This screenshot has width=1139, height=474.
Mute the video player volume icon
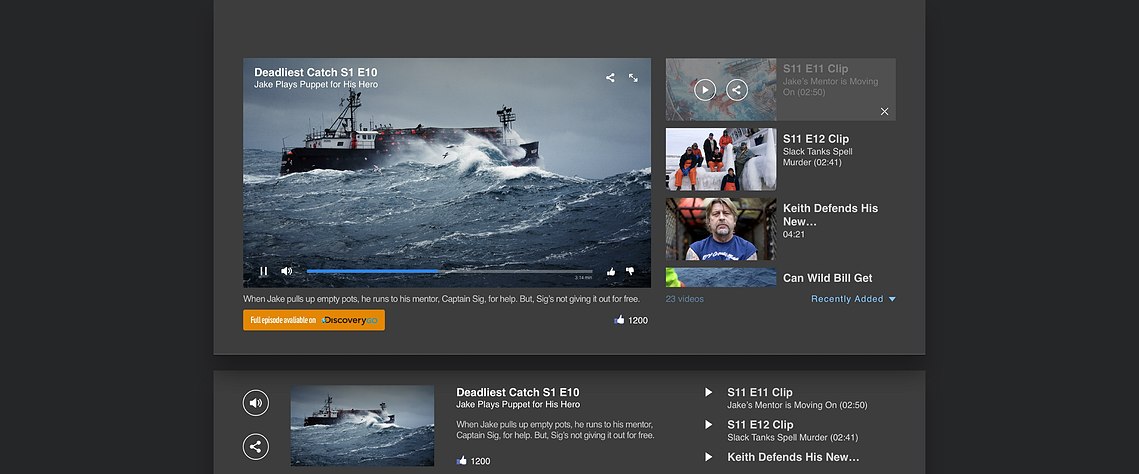tap(286, 271)
